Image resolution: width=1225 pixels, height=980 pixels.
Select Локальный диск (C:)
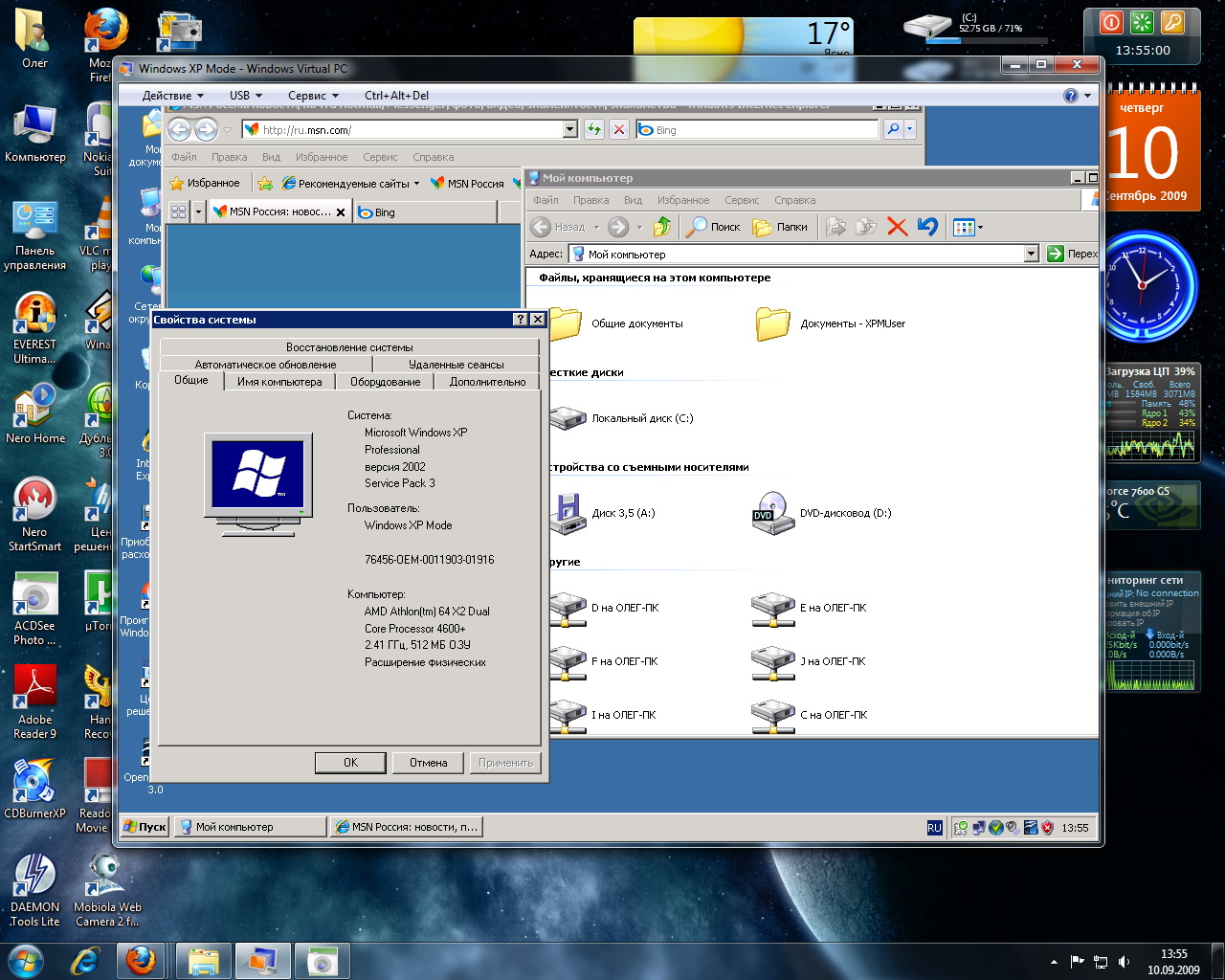[x=622, y=418]
